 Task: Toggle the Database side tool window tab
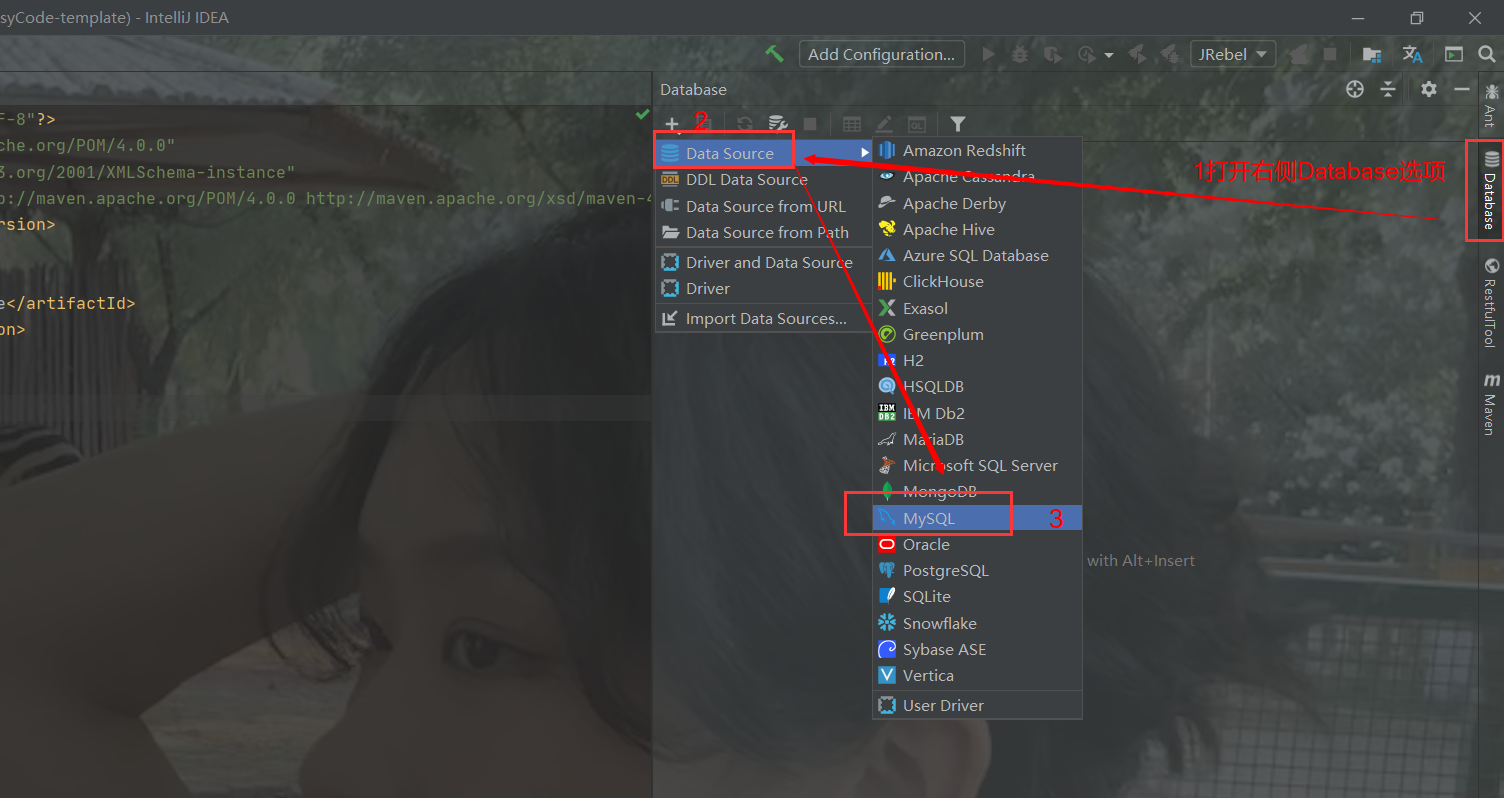click(x=1490, y=190)
